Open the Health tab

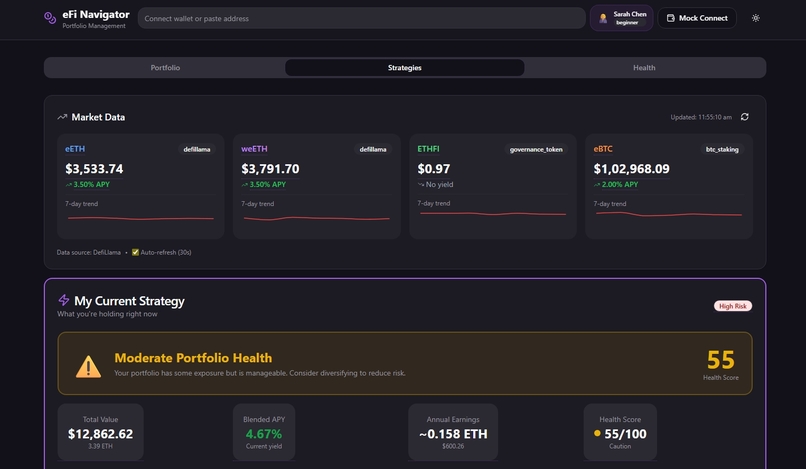pos(644,67)
